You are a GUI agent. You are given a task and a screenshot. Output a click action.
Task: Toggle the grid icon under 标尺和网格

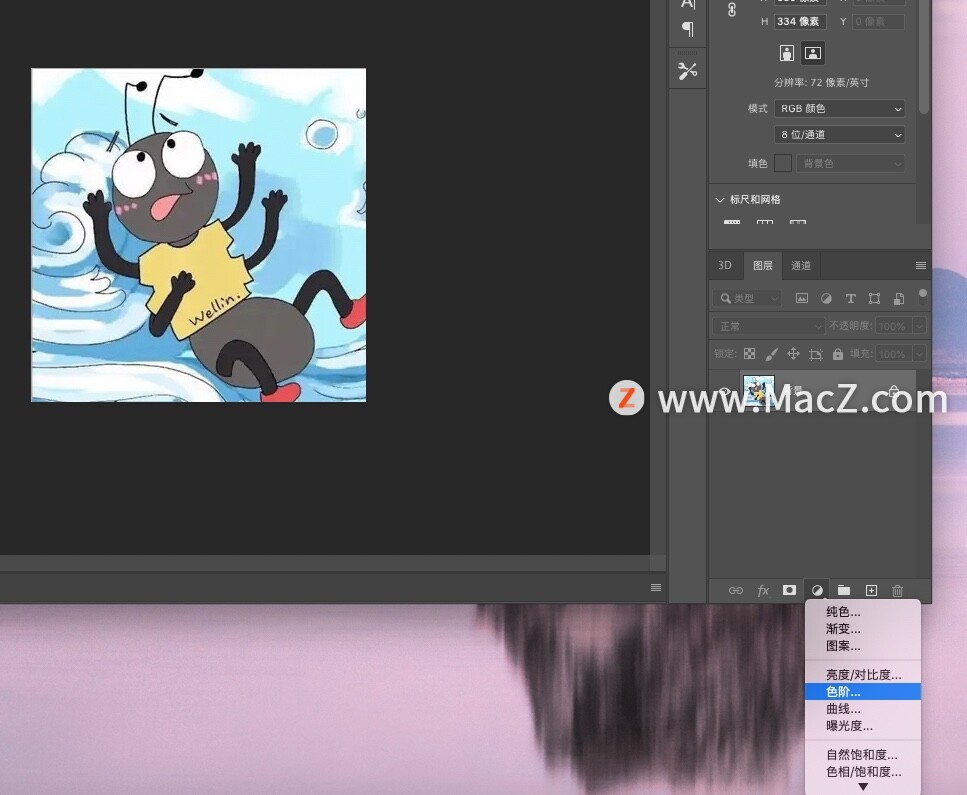click(765, 221)
